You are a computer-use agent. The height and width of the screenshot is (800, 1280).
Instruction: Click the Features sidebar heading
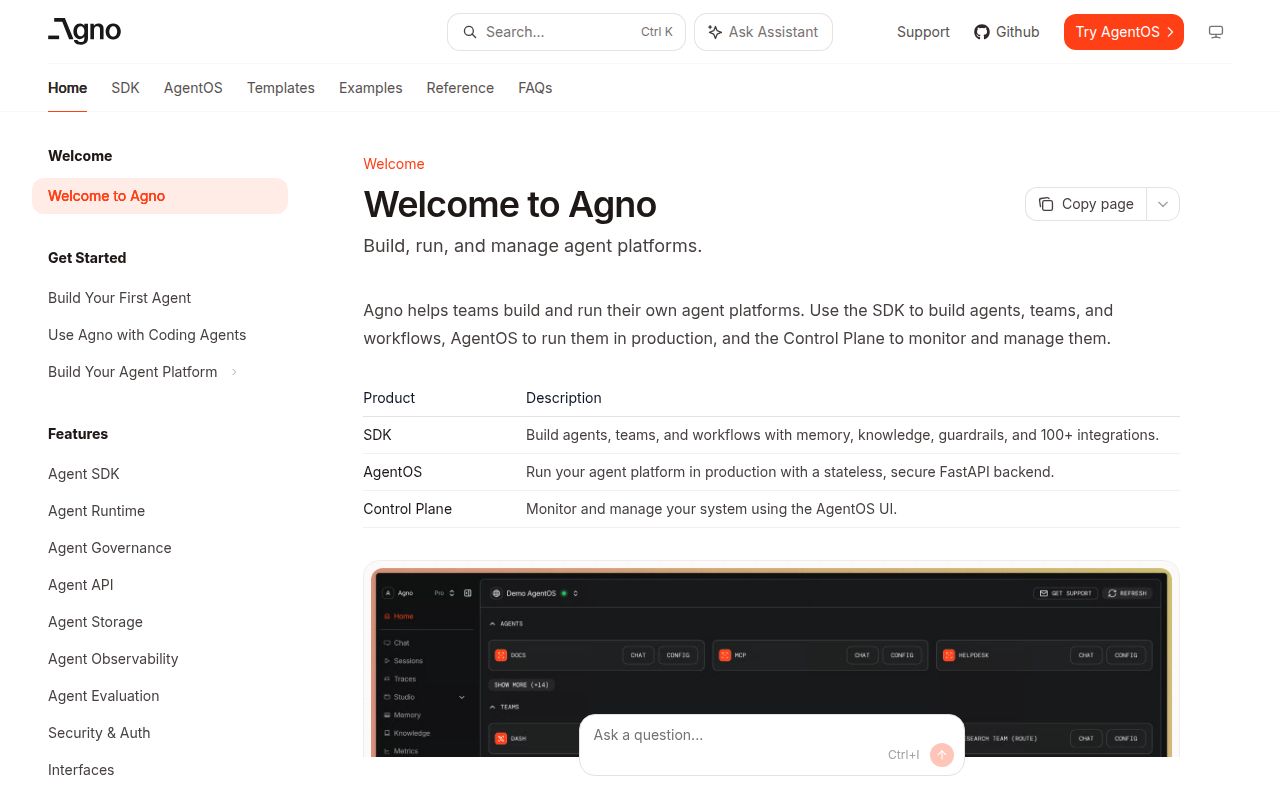78,434
